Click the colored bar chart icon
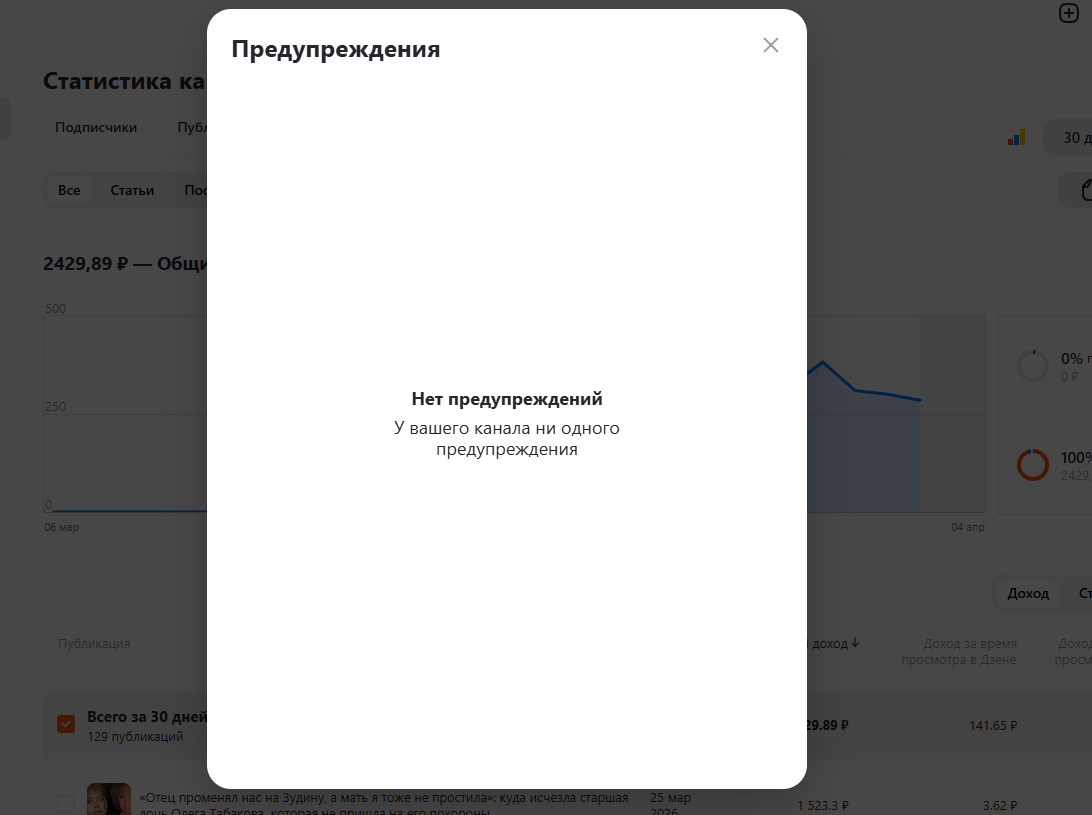Viewport: 1092px width, 815px height. coord(1016,137)
